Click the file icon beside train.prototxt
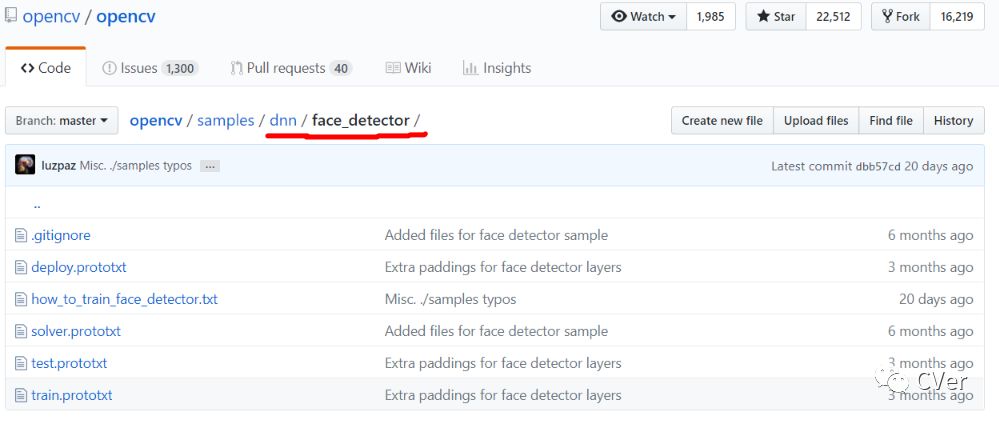Screen dimensions: 999x422 click(21, 395)
